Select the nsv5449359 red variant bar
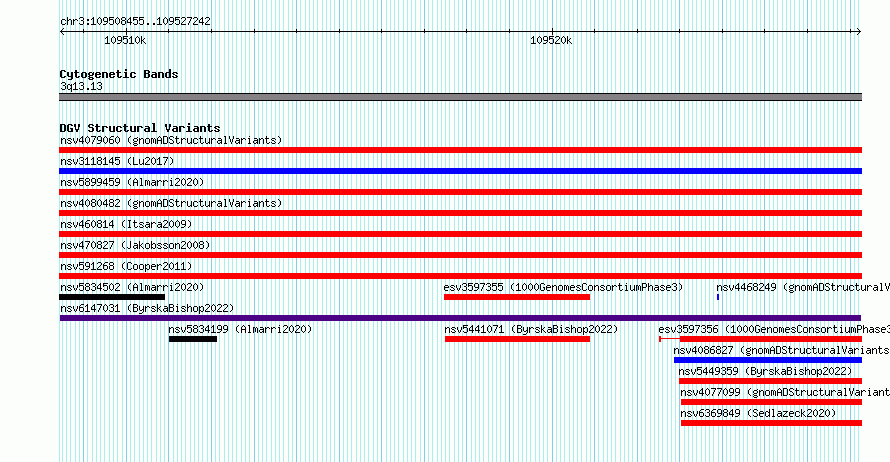The image size is (890, 462). tap(770, 381)
